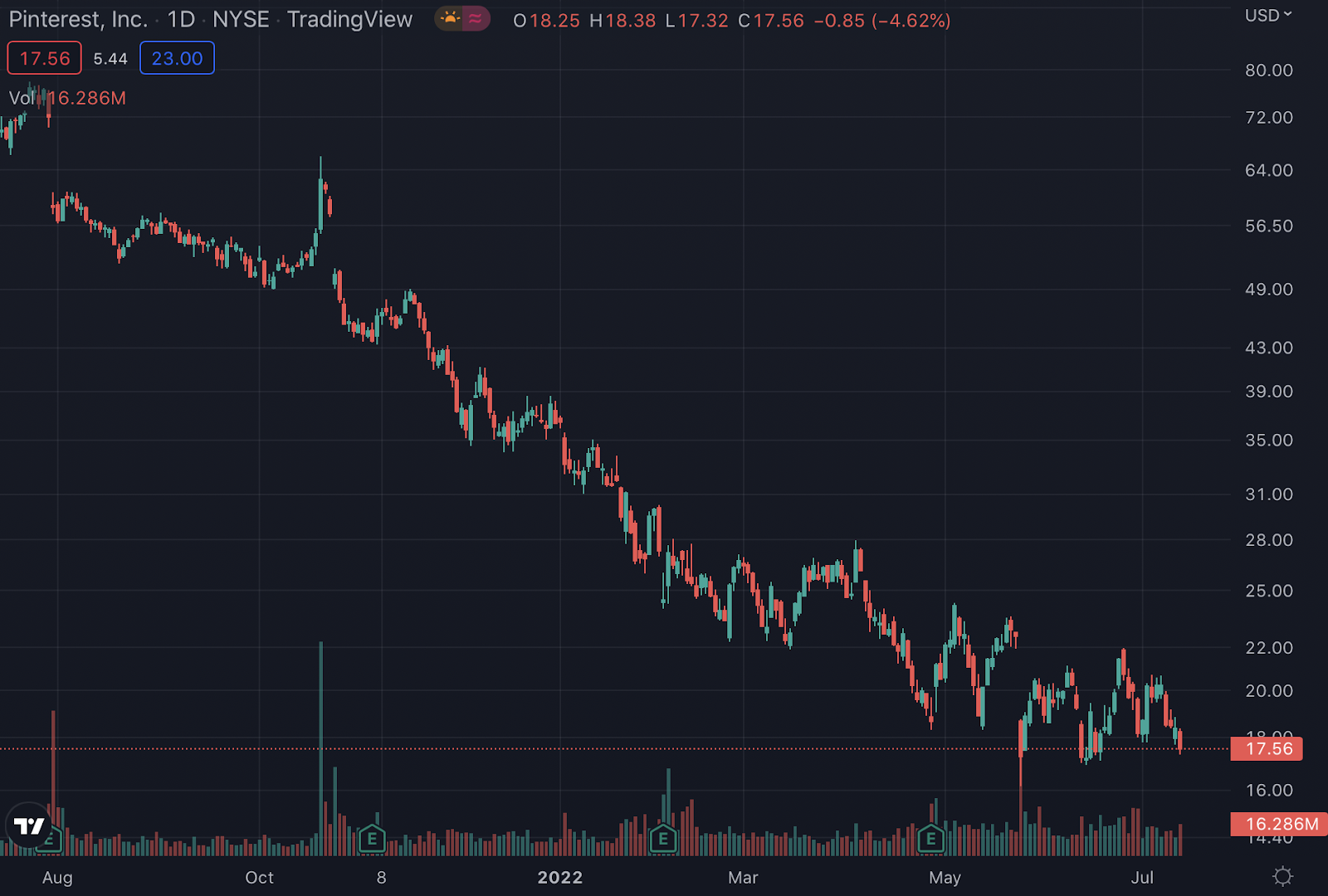
Task: Click the May label on time axis
Action: [945, 878]
